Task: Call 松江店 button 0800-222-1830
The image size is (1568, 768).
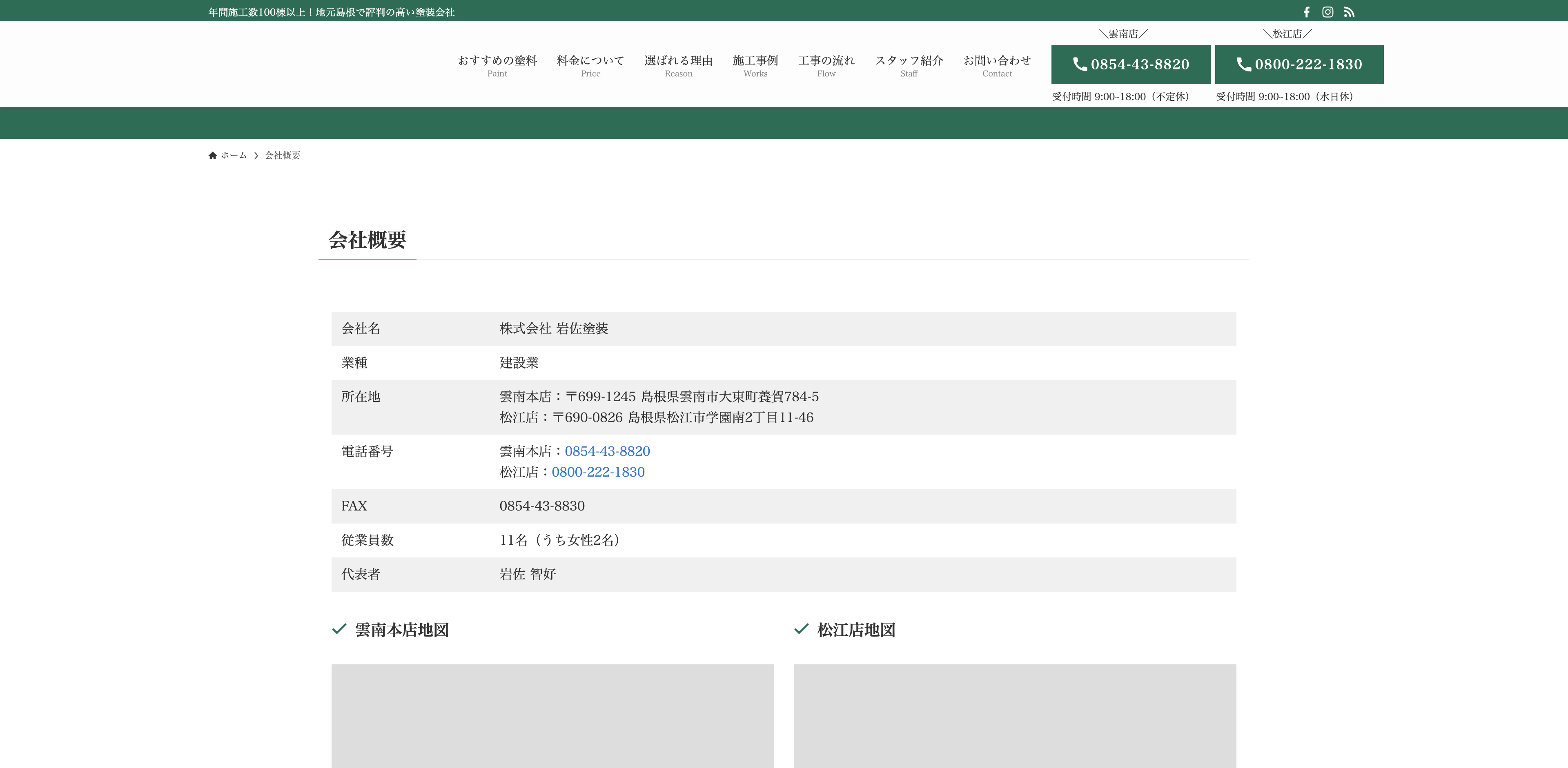Action: point(1299,64)
